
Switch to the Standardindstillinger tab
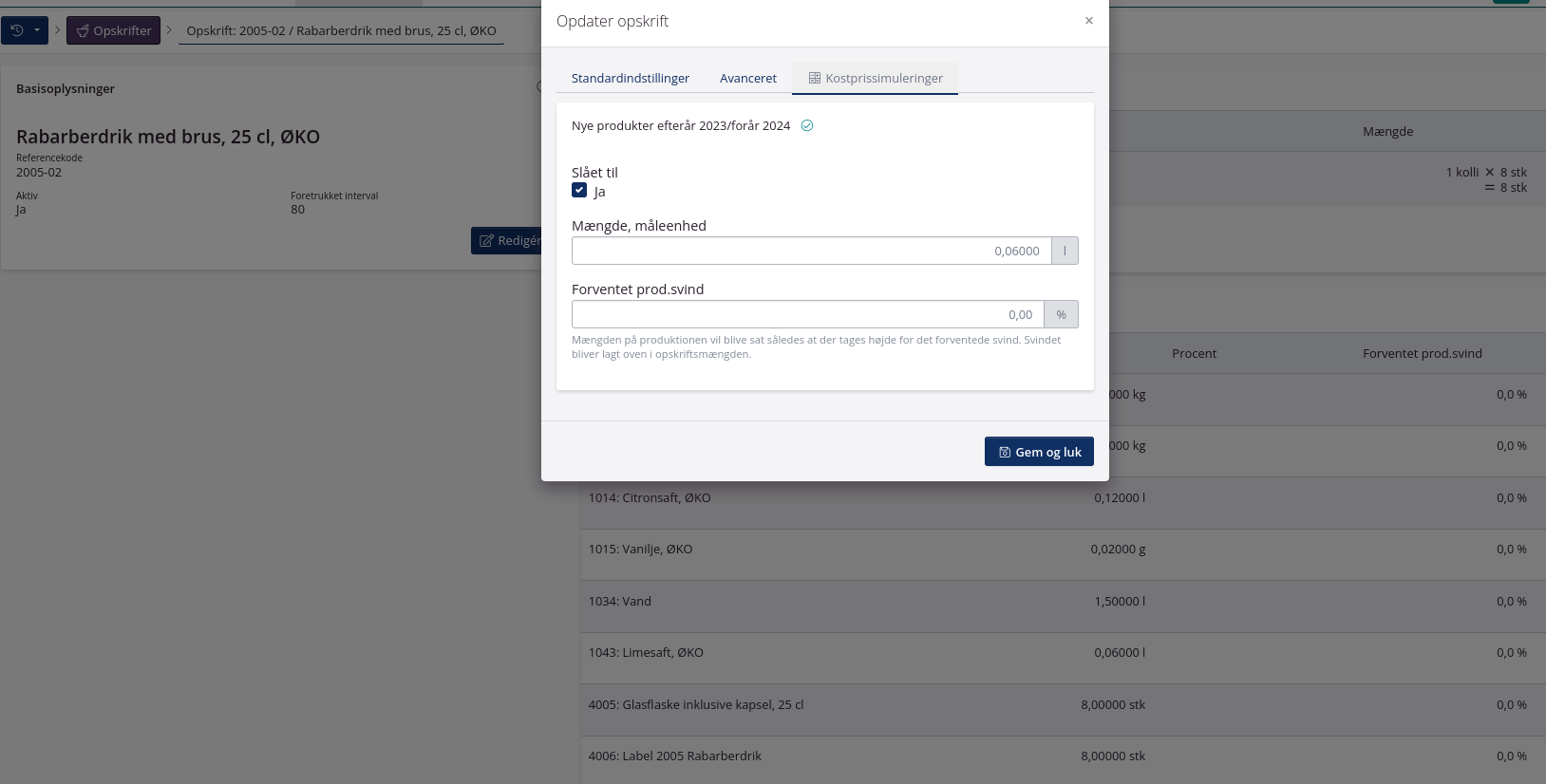[631, 78]
